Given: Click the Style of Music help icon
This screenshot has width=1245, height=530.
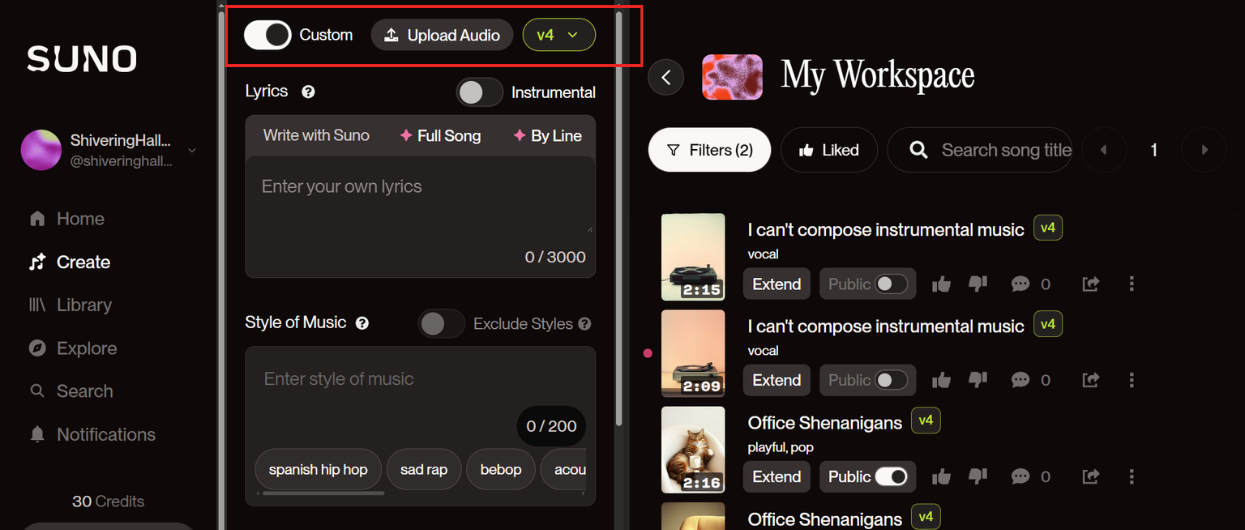Looking at the screenshot, I should point(362,323).
